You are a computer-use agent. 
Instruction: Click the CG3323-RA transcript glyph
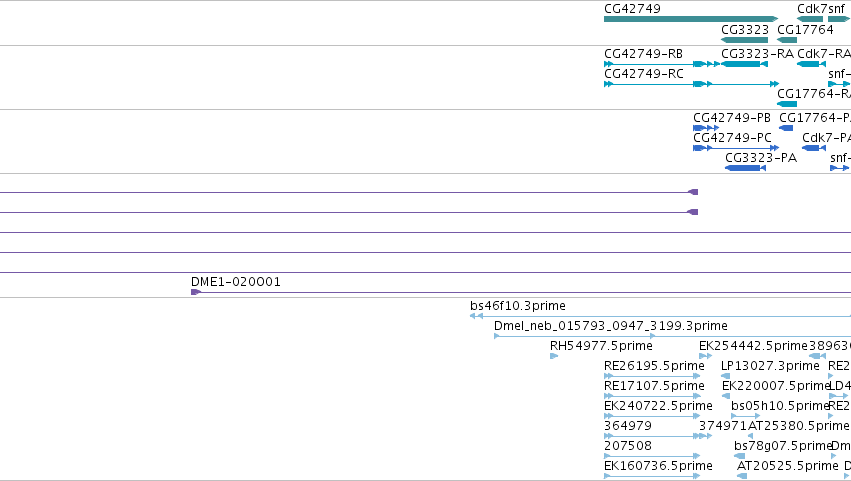(744, 64)
